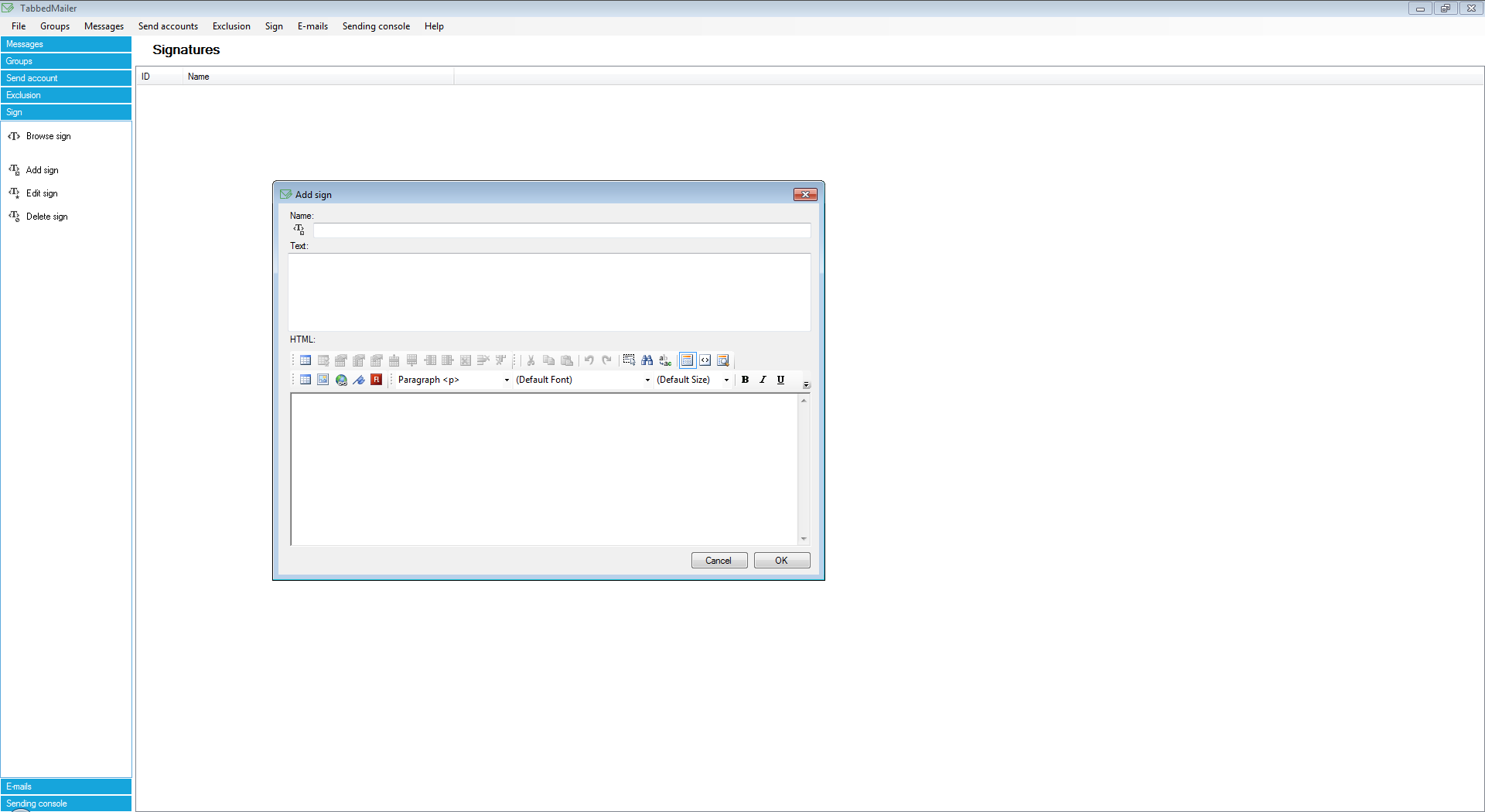Click the Cancel button
This screenshot has width=1485, height=812.
click(719, 561)
